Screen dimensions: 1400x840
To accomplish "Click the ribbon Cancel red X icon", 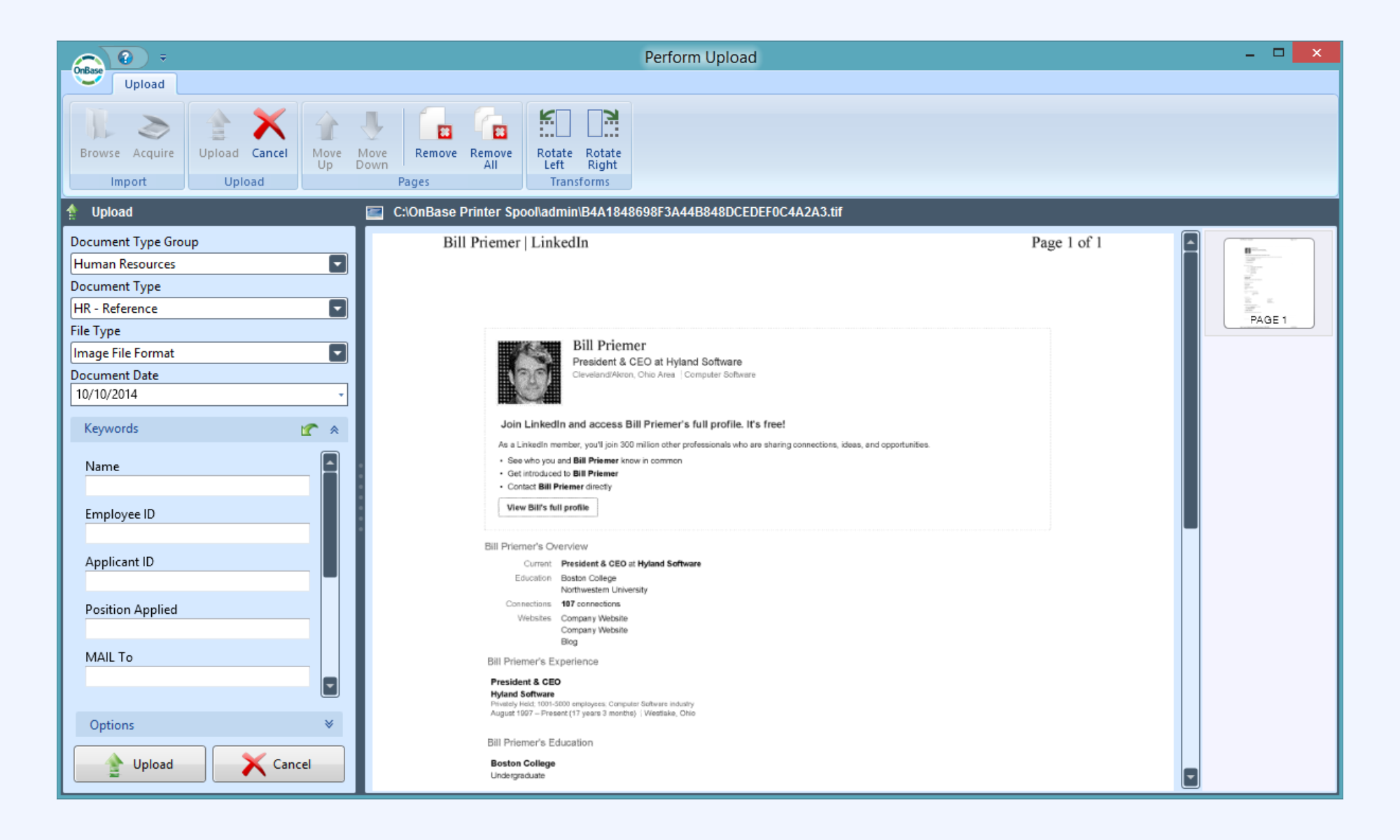I will click(x=269, y=125).
